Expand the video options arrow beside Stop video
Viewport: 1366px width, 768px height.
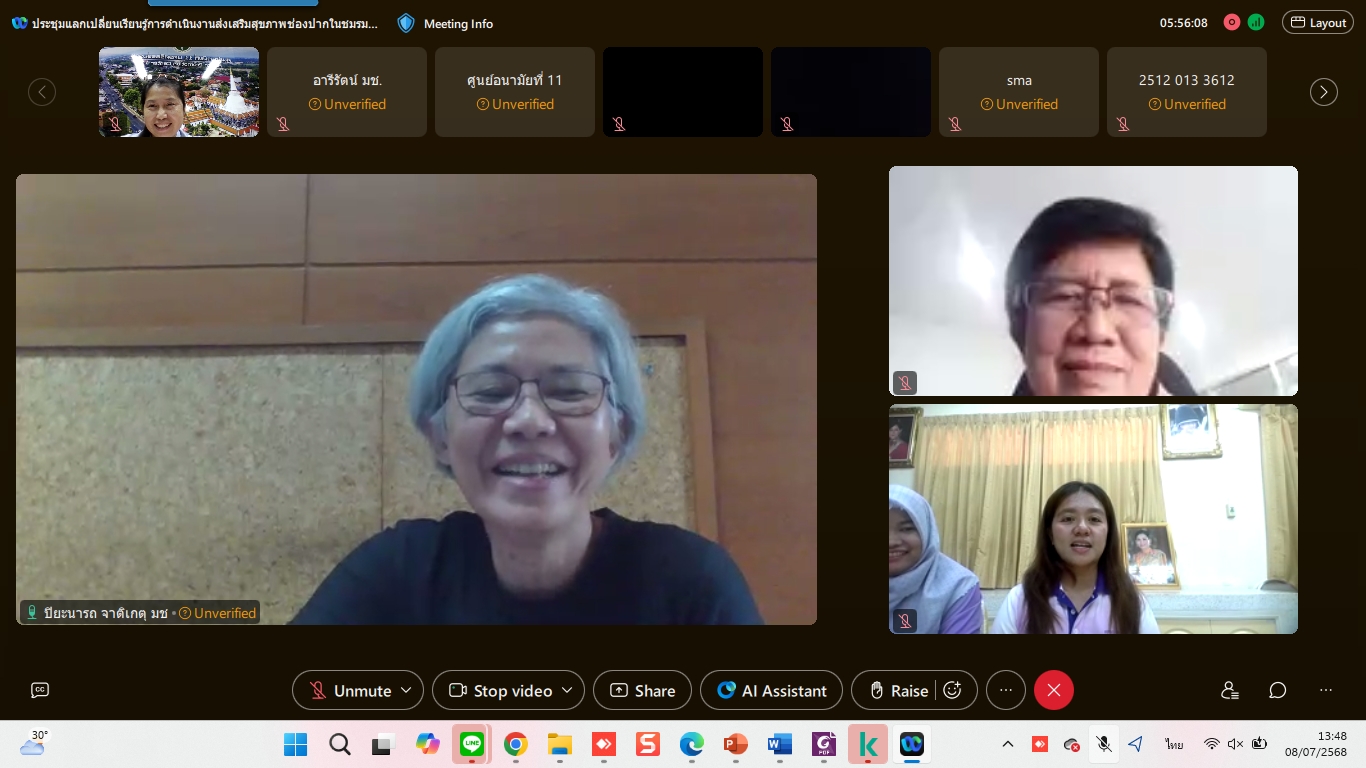(567, 690)
